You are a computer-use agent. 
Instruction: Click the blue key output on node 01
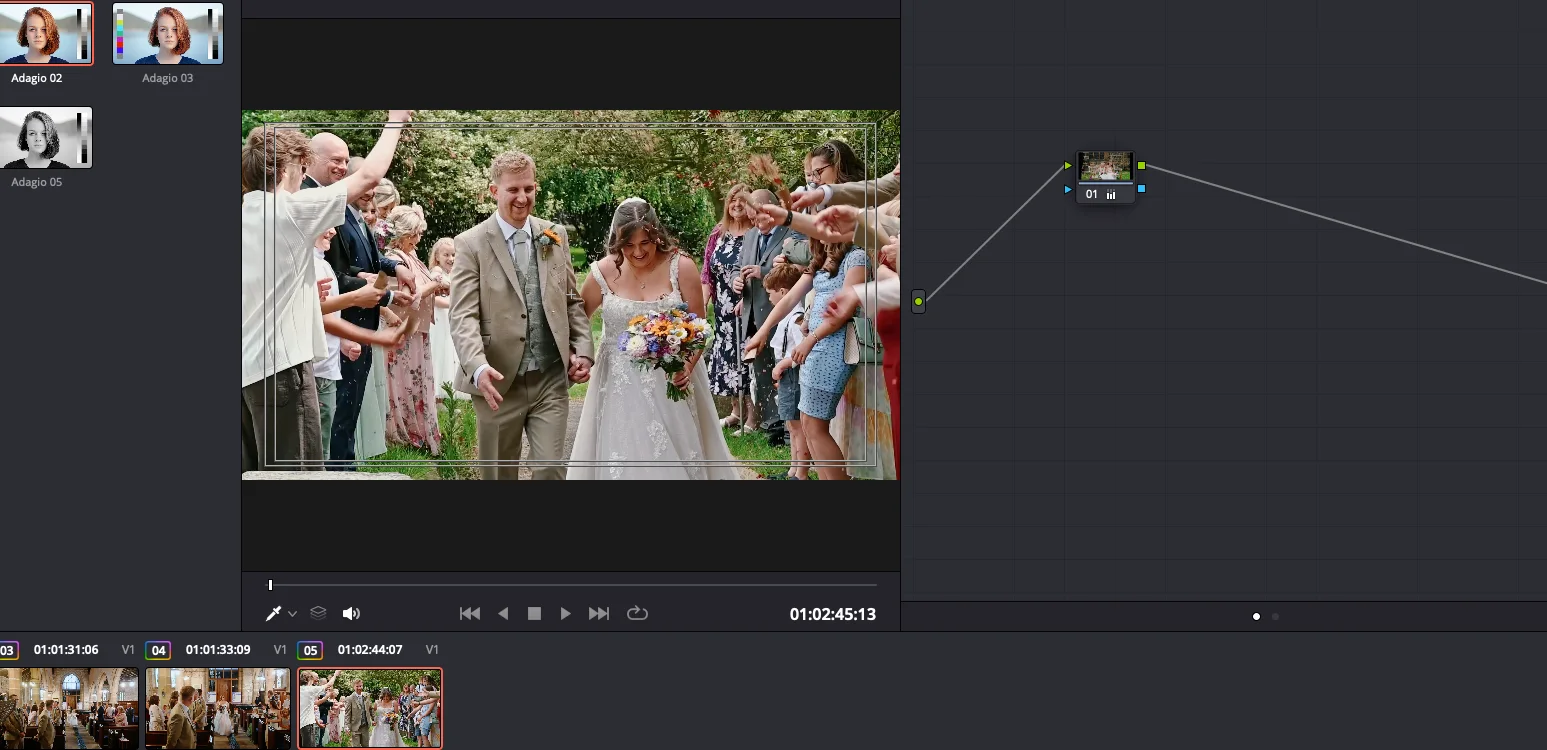point(1141,189)
